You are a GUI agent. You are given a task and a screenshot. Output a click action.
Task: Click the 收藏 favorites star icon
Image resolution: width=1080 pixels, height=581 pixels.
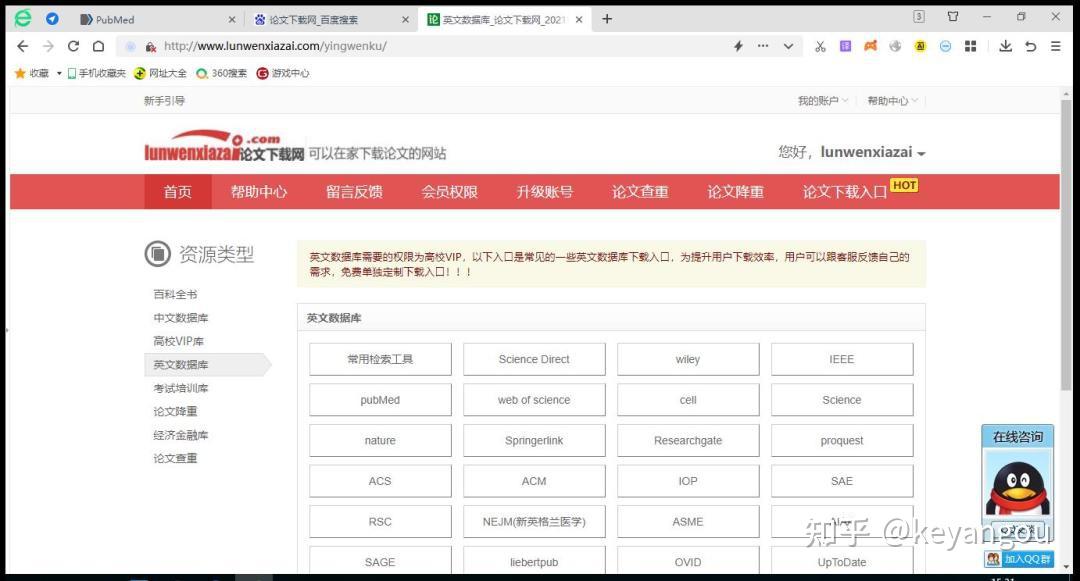(20, 72)
